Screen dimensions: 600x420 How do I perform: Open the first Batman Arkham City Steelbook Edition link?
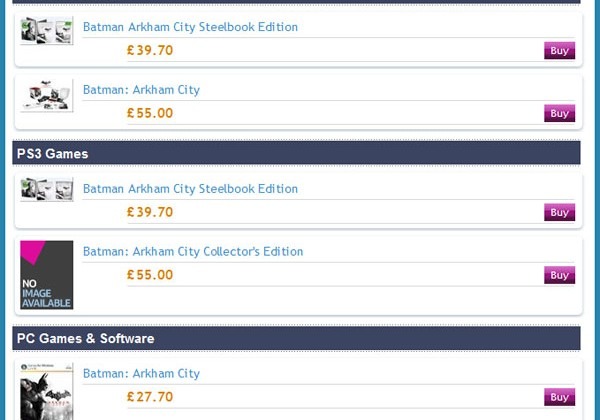190,27
